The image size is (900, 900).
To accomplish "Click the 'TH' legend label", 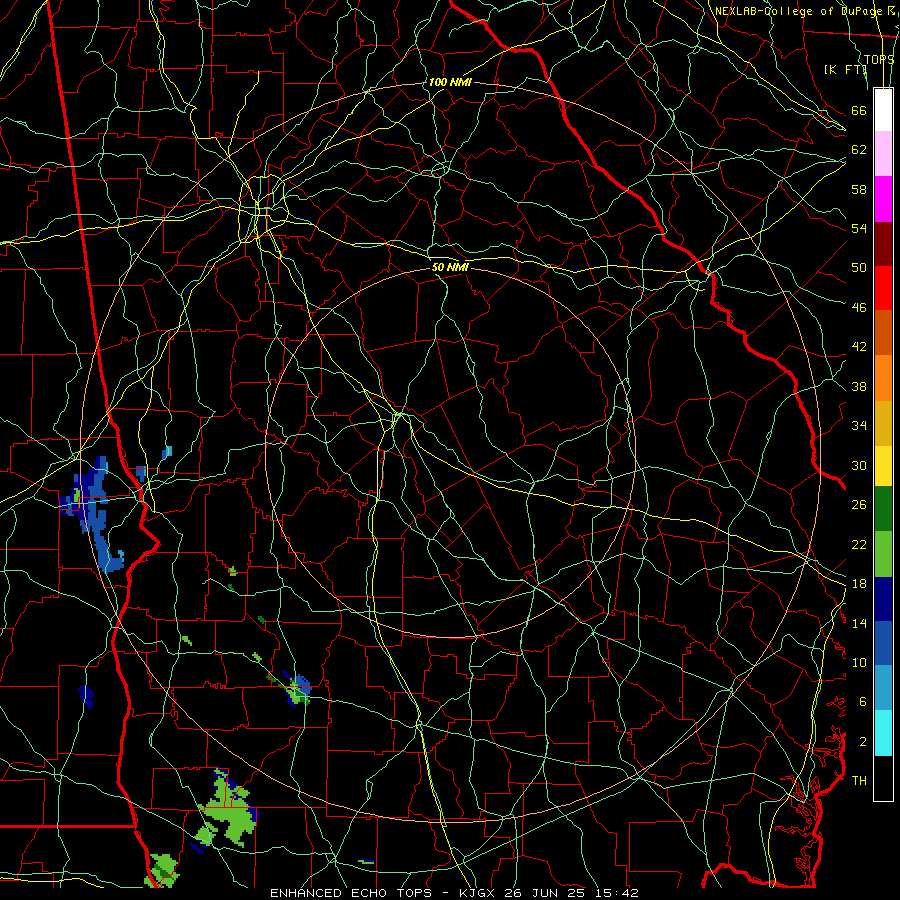I will [859, 781].
